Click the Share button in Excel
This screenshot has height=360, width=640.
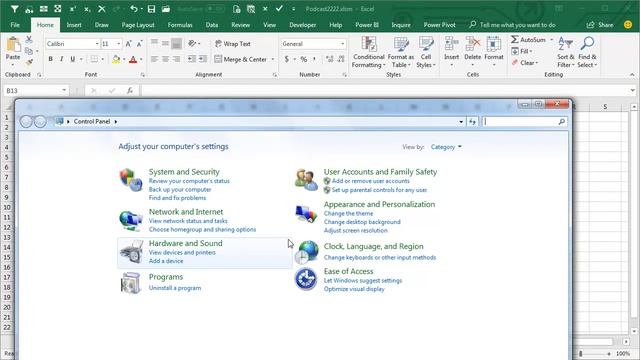pyautogui.click(x=600, y=25)
